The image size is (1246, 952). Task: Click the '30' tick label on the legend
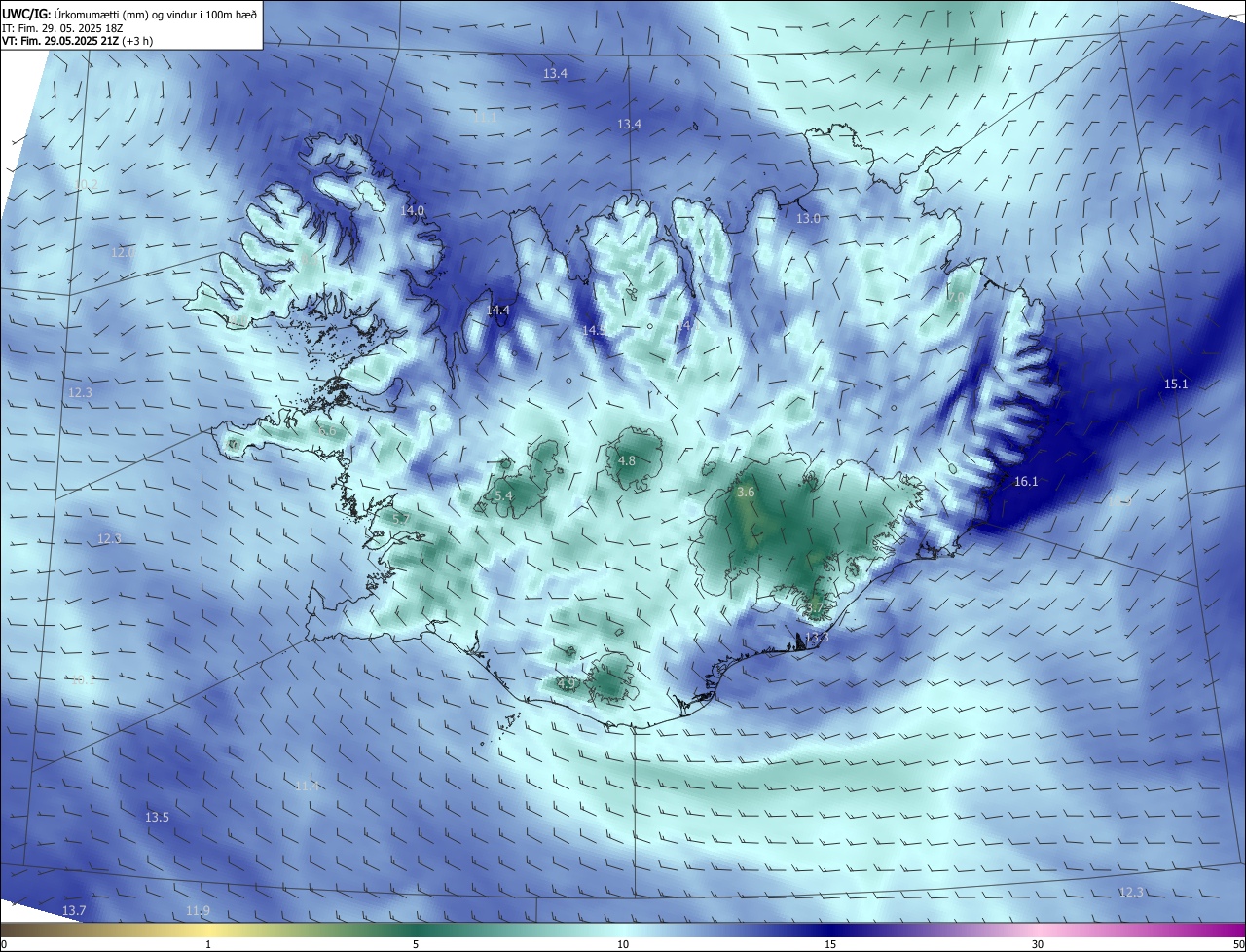(x=1038, y=944)
